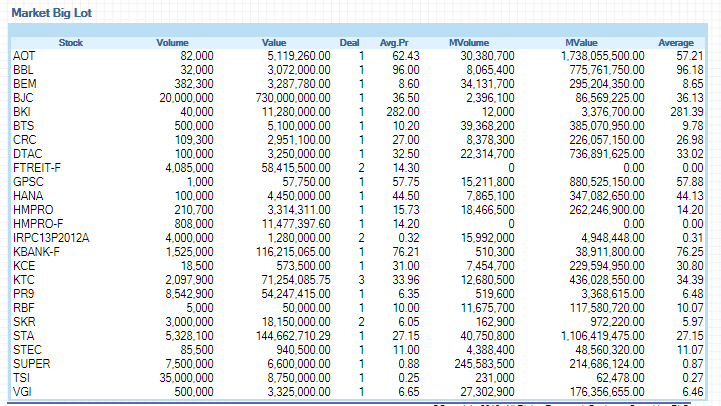Viewport: 721px width, 406px height.
Task: Select the KBANK-F stock symbol
Action: [36, 252]
